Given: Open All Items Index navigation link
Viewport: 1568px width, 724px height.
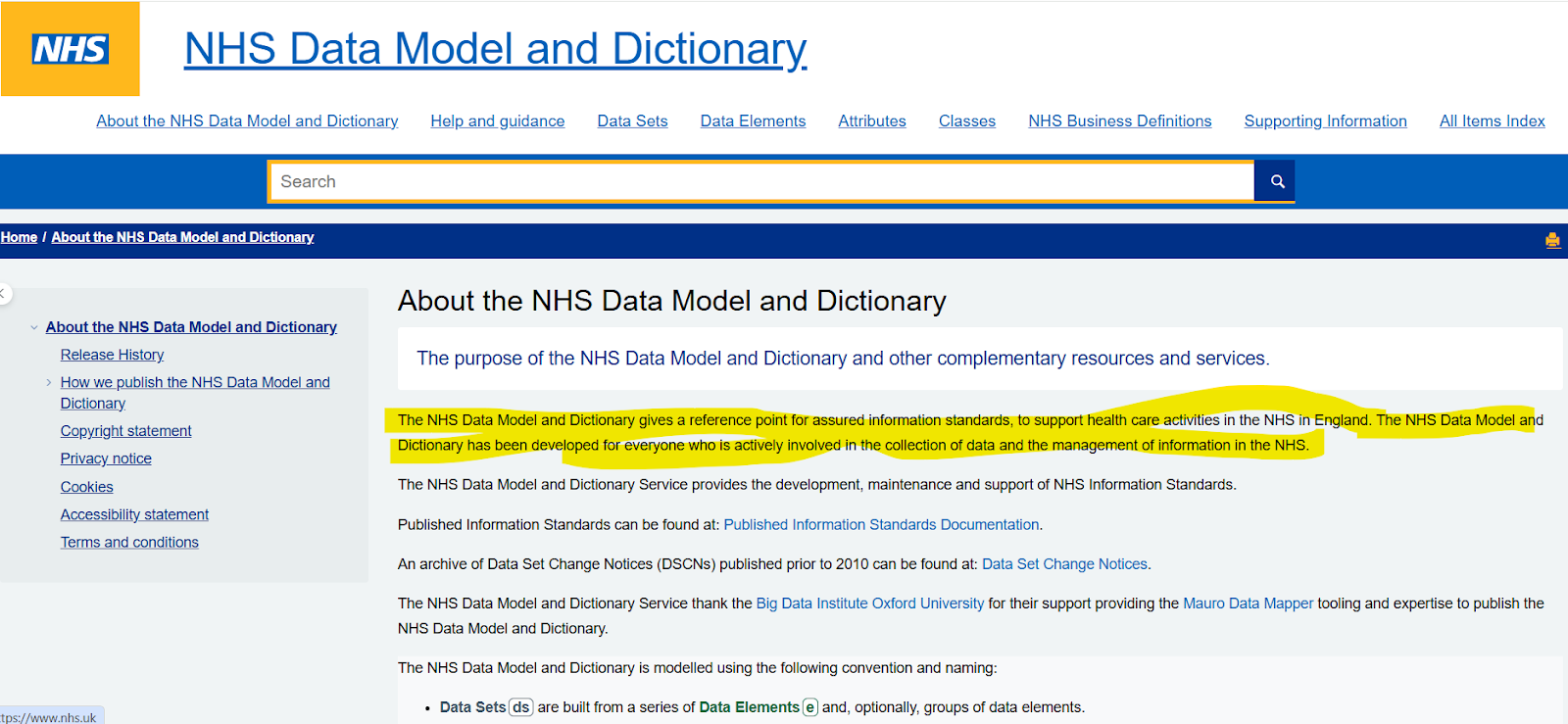Looking at the screenshot, I should point(1493,121).
